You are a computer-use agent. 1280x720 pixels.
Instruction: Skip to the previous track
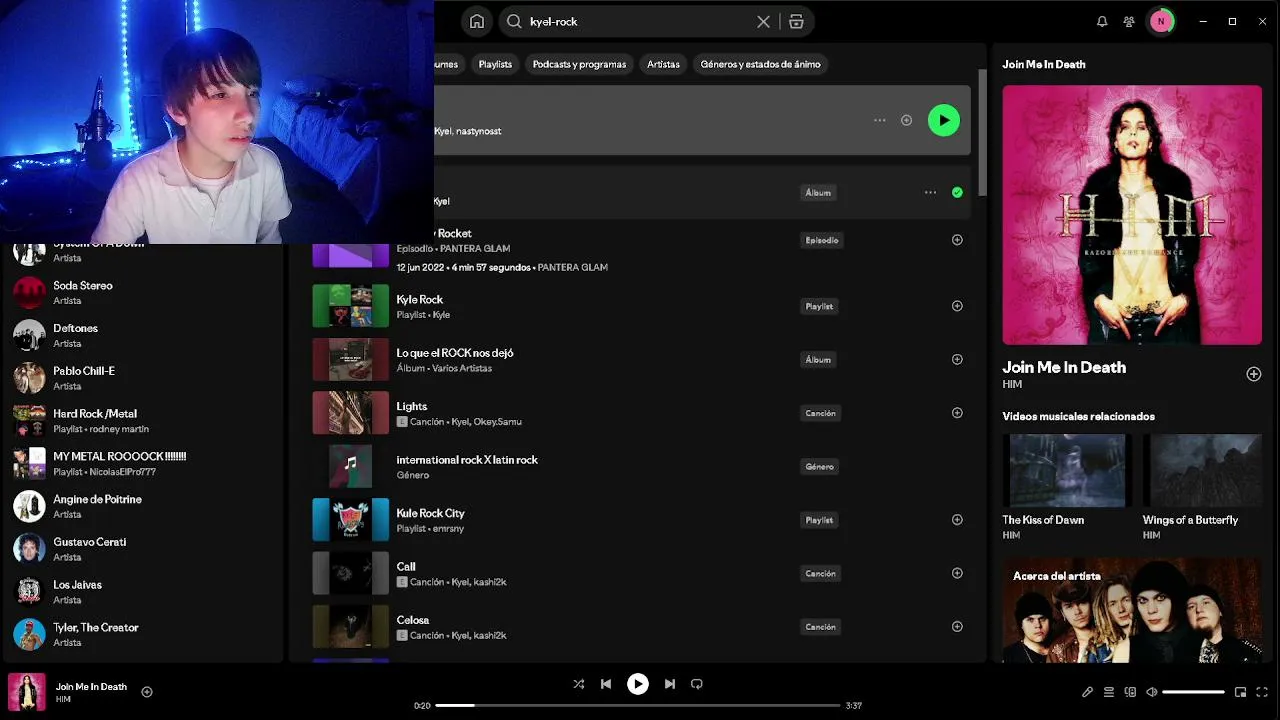point(606,684)
